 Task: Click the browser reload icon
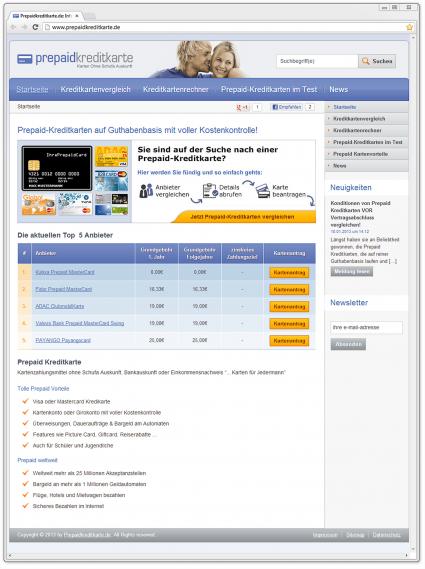click(x=35, y=27)
